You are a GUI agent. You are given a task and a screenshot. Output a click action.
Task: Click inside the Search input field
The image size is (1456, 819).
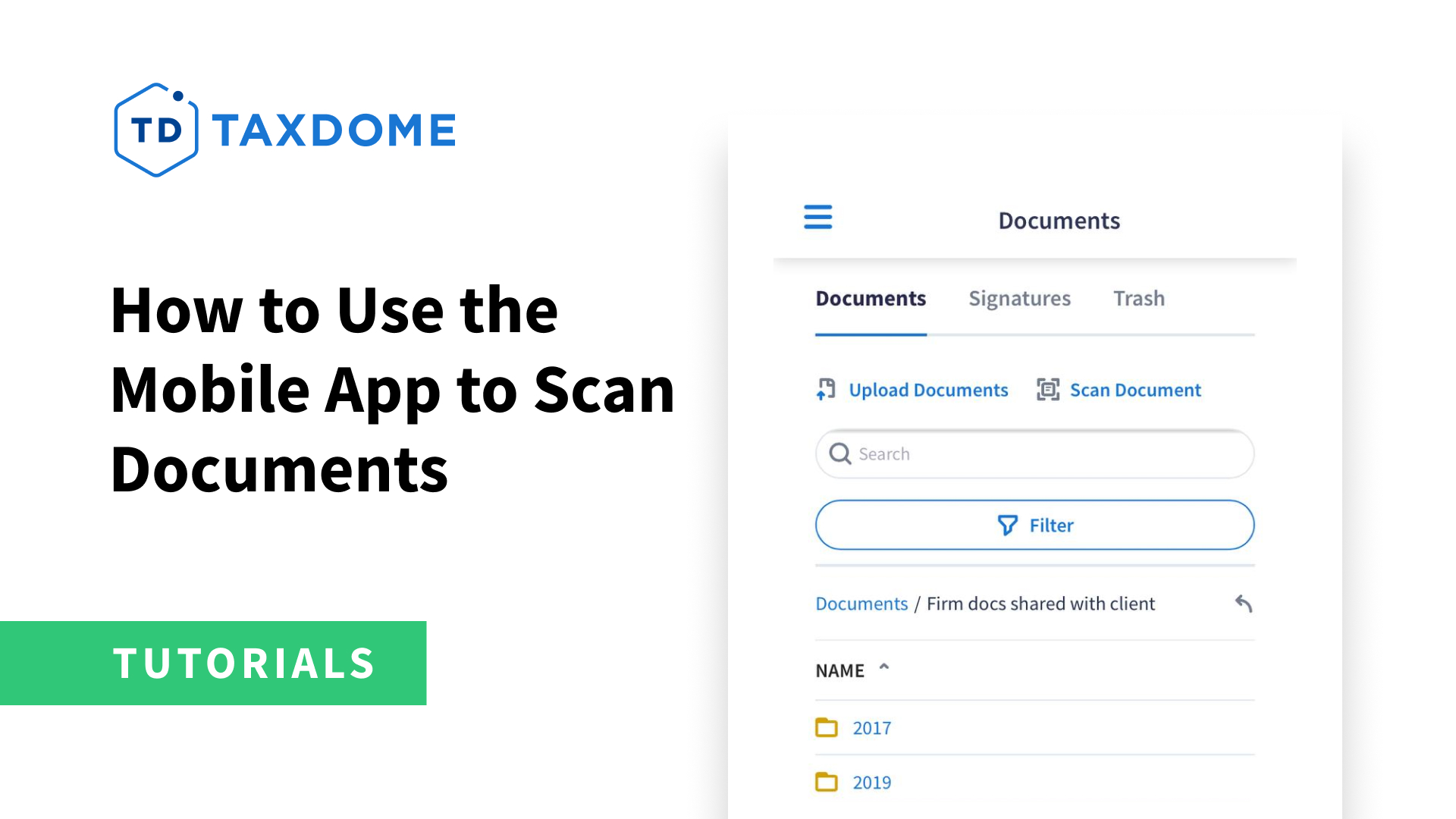1035,454
